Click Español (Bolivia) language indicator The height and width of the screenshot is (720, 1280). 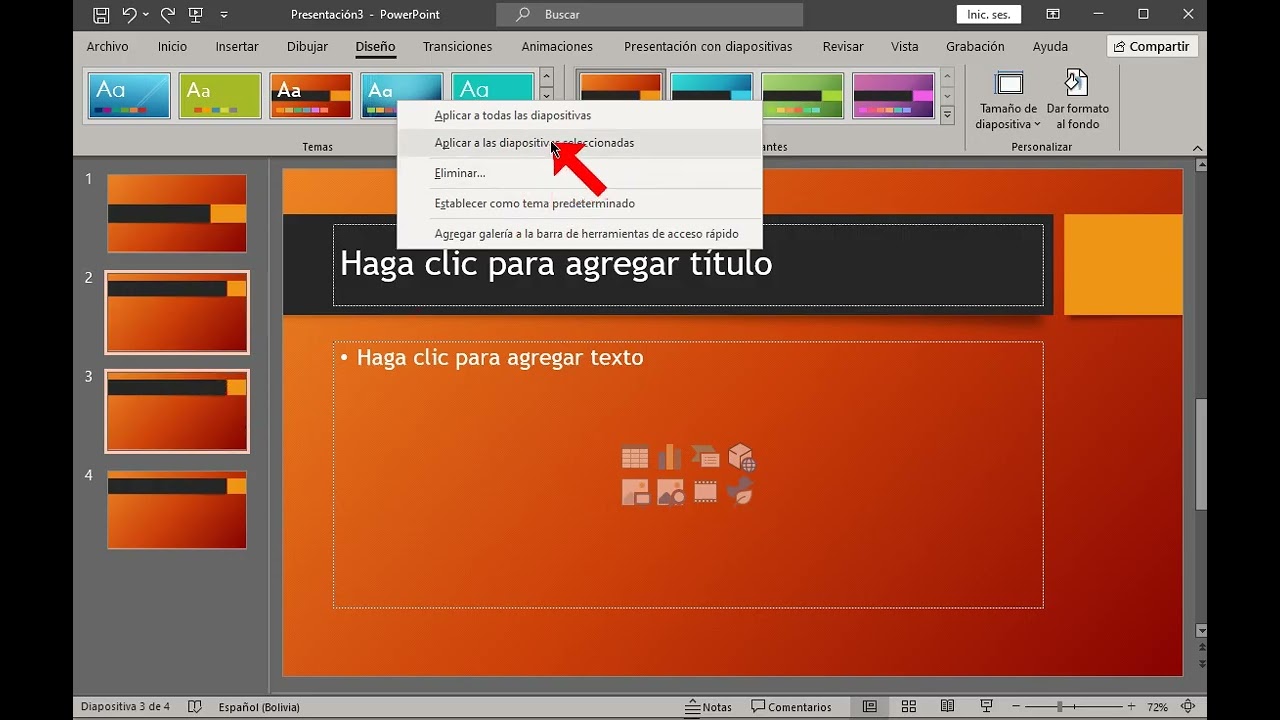tap(259, 707)
